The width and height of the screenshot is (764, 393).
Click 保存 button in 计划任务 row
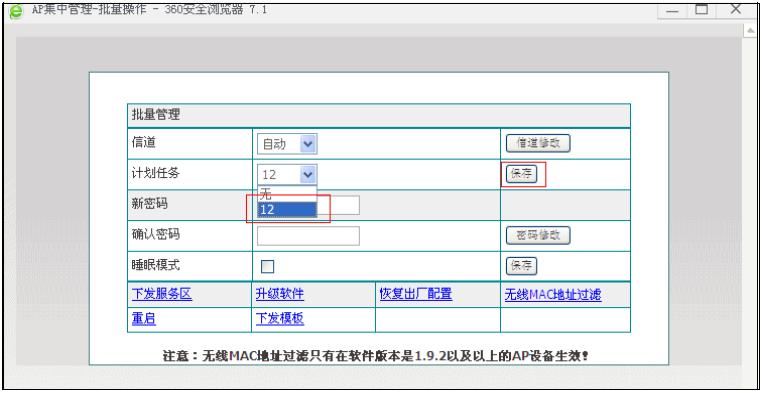pyautogui.click(x=521, y=174)
